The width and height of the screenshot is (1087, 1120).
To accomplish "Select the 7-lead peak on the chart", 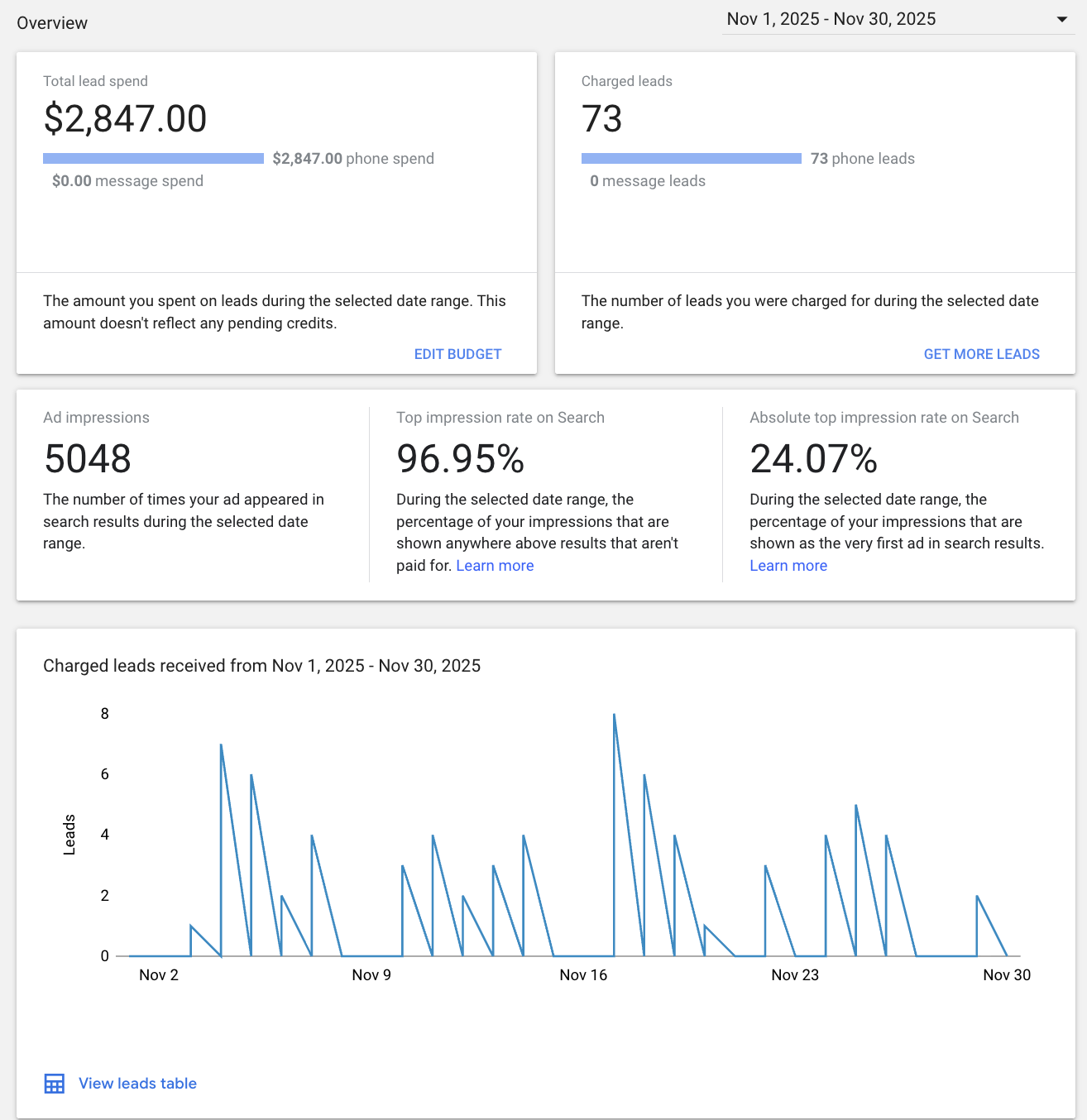I will click(221, 745).
